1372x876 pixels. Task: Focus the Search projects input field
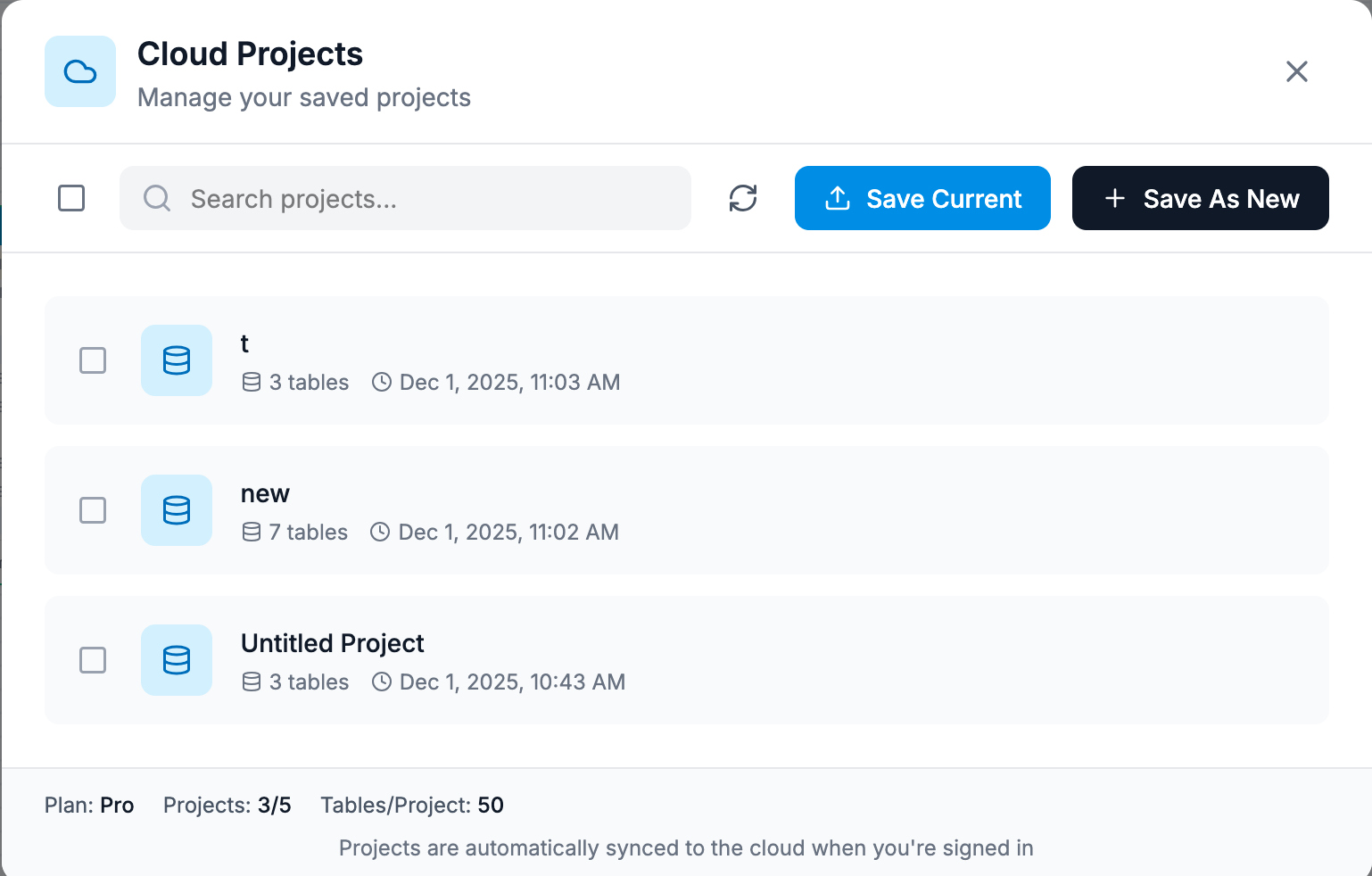[428, 198]
